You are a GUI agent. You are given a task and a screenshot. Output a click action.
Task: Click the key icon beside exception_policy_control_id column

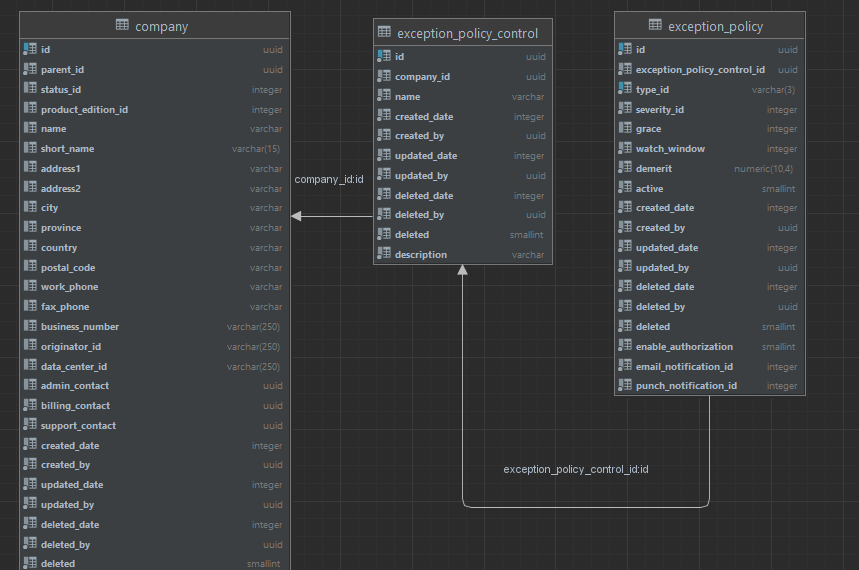coord(625,70)
